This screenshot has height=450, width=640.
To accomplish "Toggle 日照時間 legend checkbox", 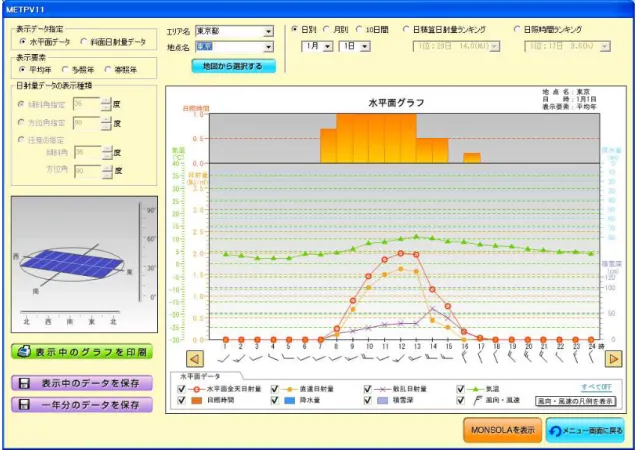I will point(182,400).
